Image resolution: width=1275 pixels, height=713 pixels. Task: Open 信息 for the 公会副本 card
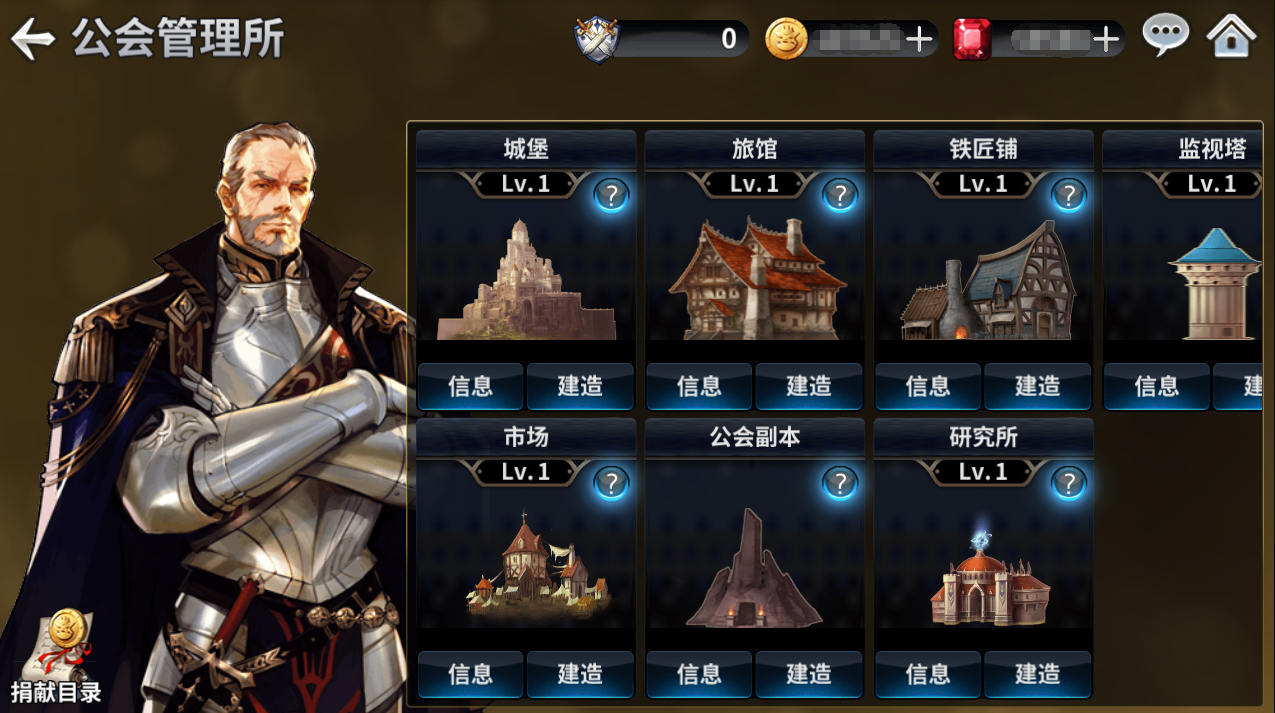699,674
